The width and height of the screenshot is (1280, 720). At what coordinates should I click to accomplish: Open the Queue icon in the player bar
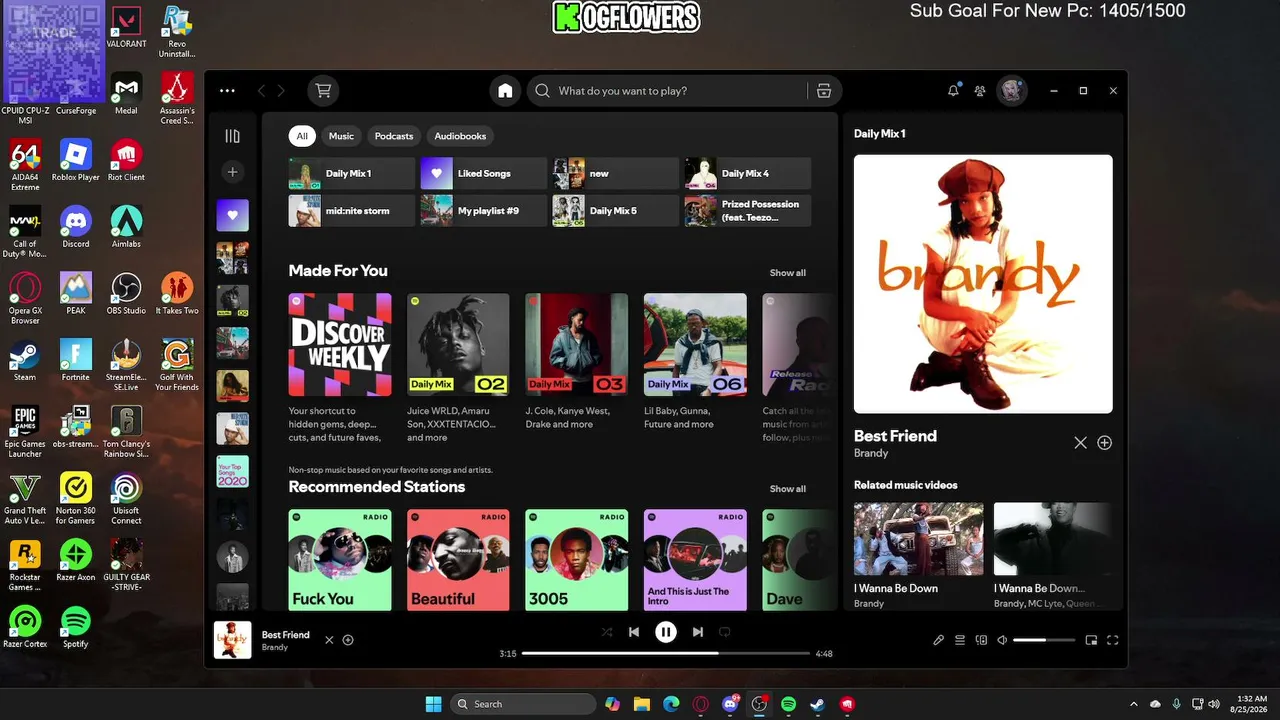pos(960,640)
